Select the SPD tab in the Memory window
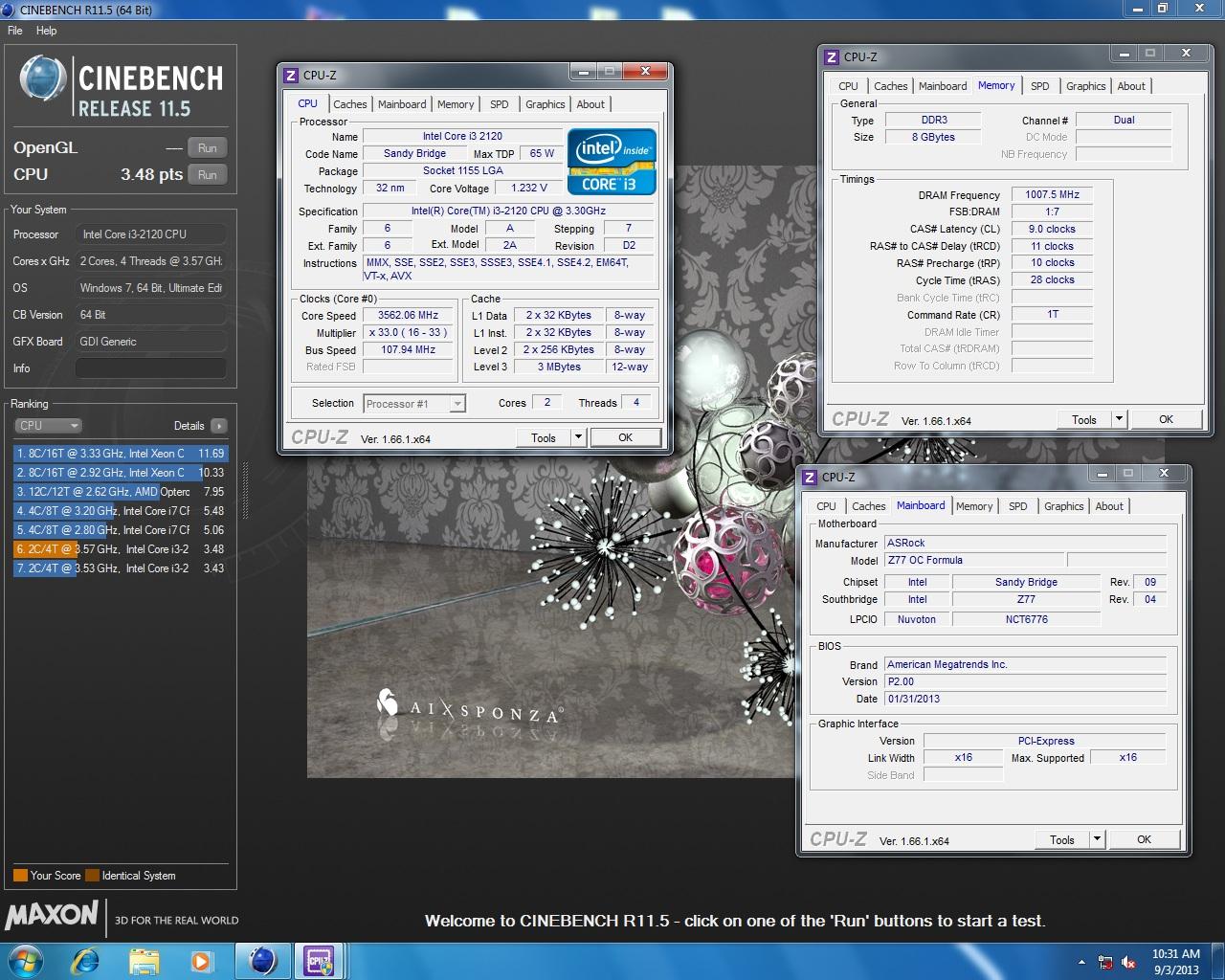The image size is (1225, 980). click(1040, 86)
